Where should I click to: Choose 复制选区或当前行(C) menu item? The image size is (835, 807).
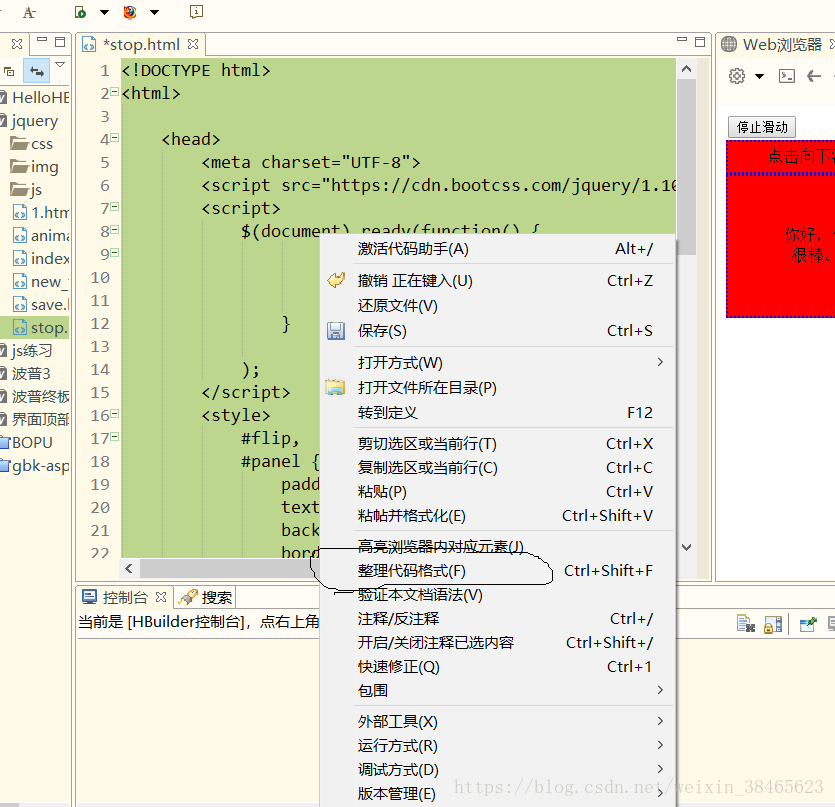tap(498, 468)
